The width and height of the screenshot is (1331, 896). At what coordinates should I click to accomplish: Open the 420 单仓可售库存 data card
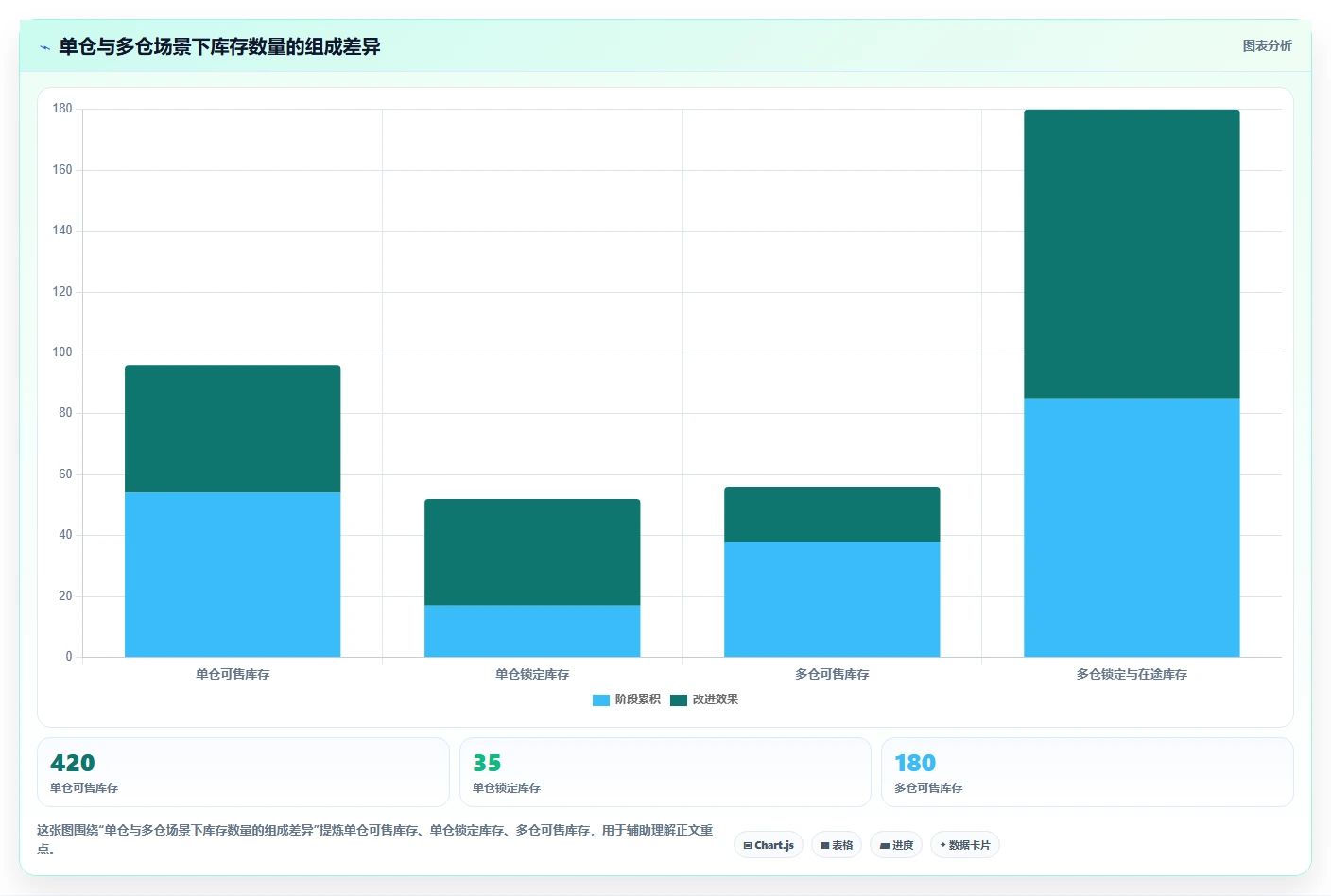(243, 772)
